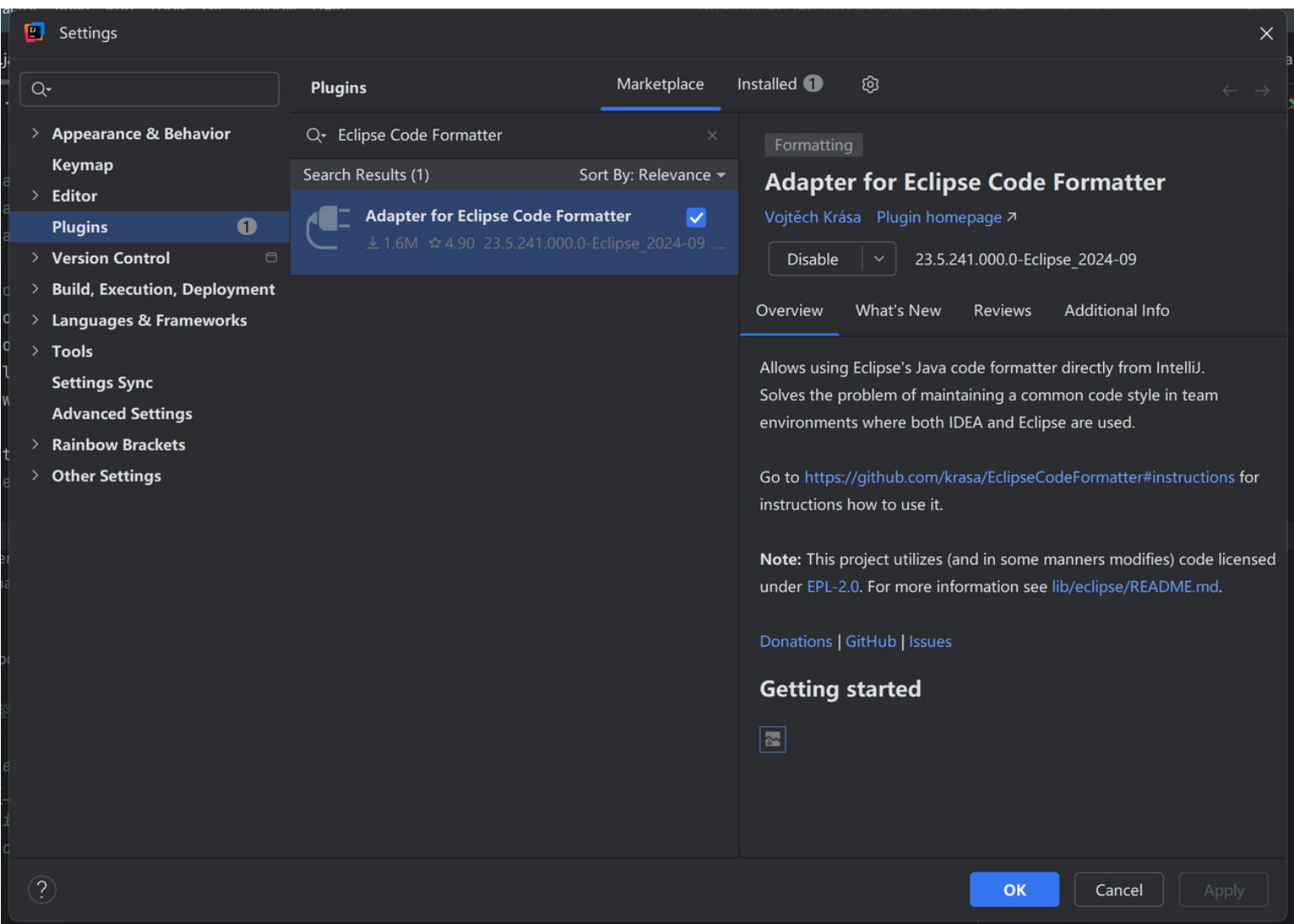
Task: Click the search magnifier in settings search
Action: coord(41,89)
